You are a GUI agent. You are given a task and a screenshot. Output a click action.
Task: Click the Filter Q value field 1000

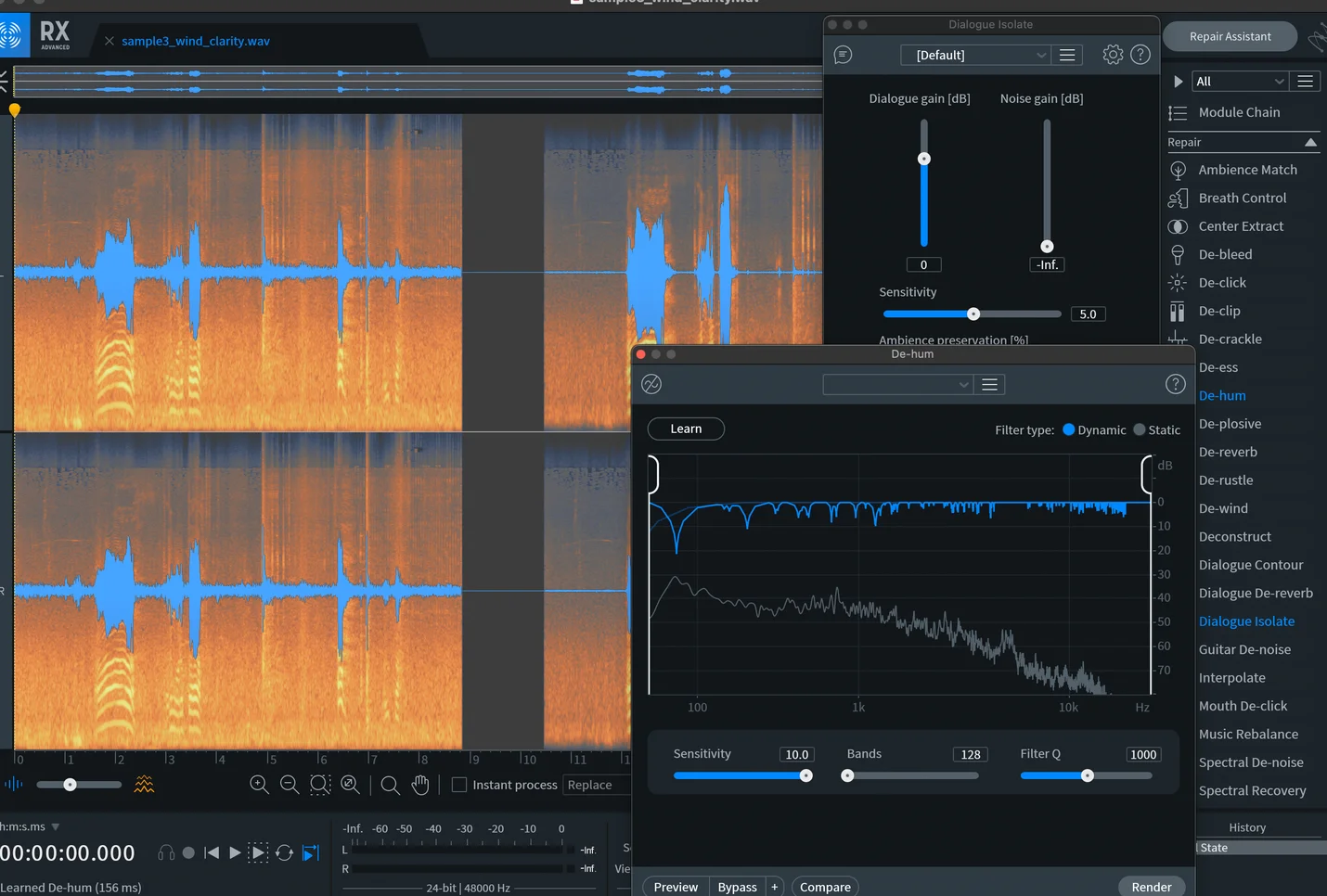(x=1143, y=754)
